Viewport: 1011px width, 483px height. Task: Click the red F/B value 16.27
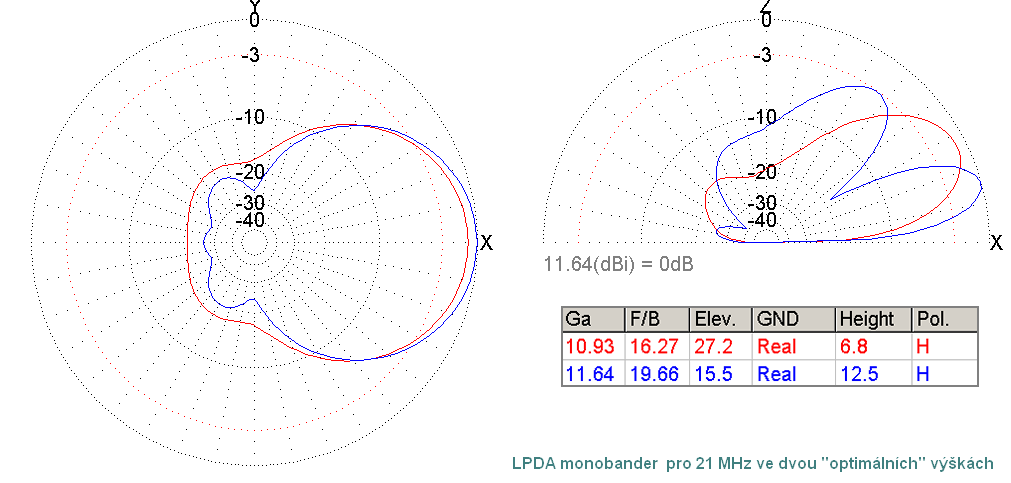(650, 346)
